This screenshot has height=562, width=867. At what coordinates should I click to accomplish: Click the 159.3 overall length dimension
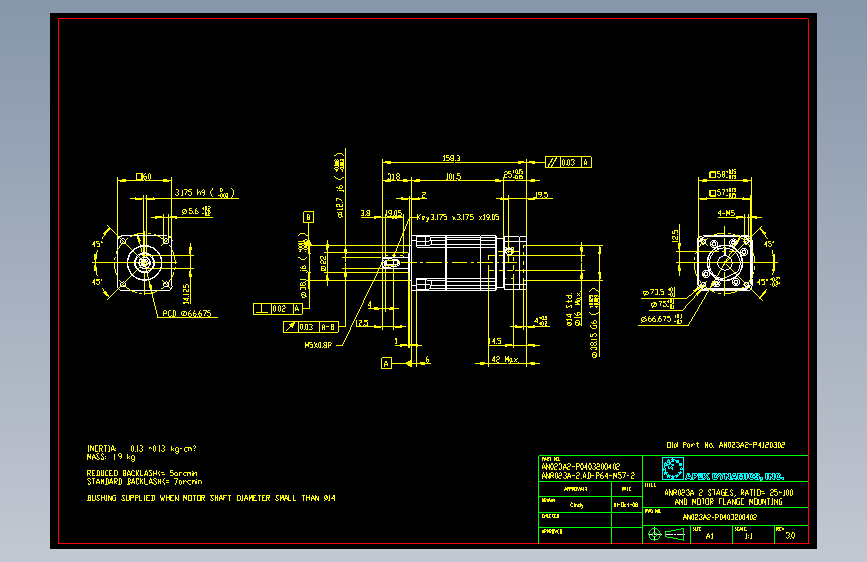pos(451,158)
